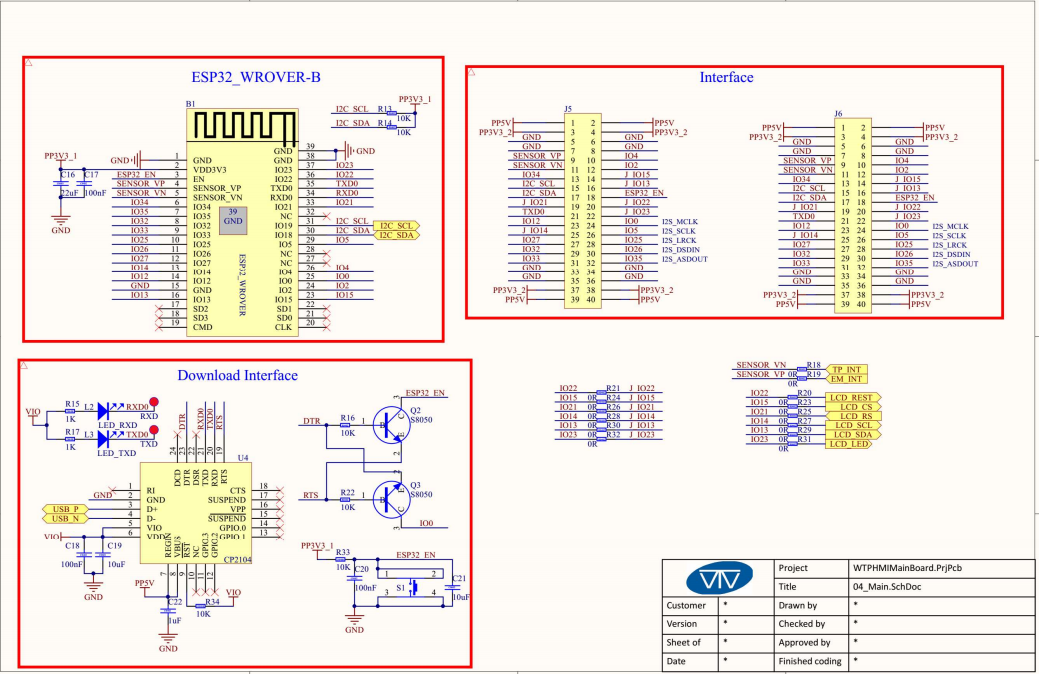Image resolution: width=1039 pixels, height=674 pixels.
Task: Click the U4 CP2104 chip body
Action: (x=196, y=513)
